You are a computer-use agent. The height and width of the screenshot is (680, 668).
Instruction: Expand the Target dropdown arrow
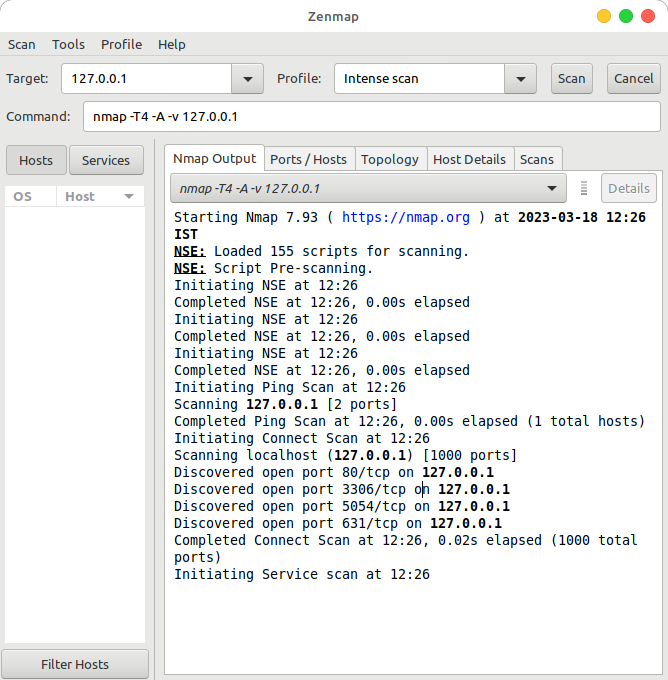[x=247, y=79]
